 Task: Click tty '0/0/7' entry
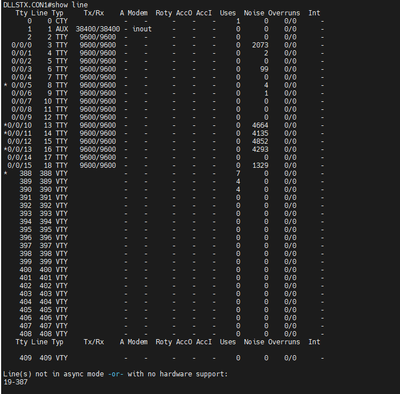click(22, 101)
